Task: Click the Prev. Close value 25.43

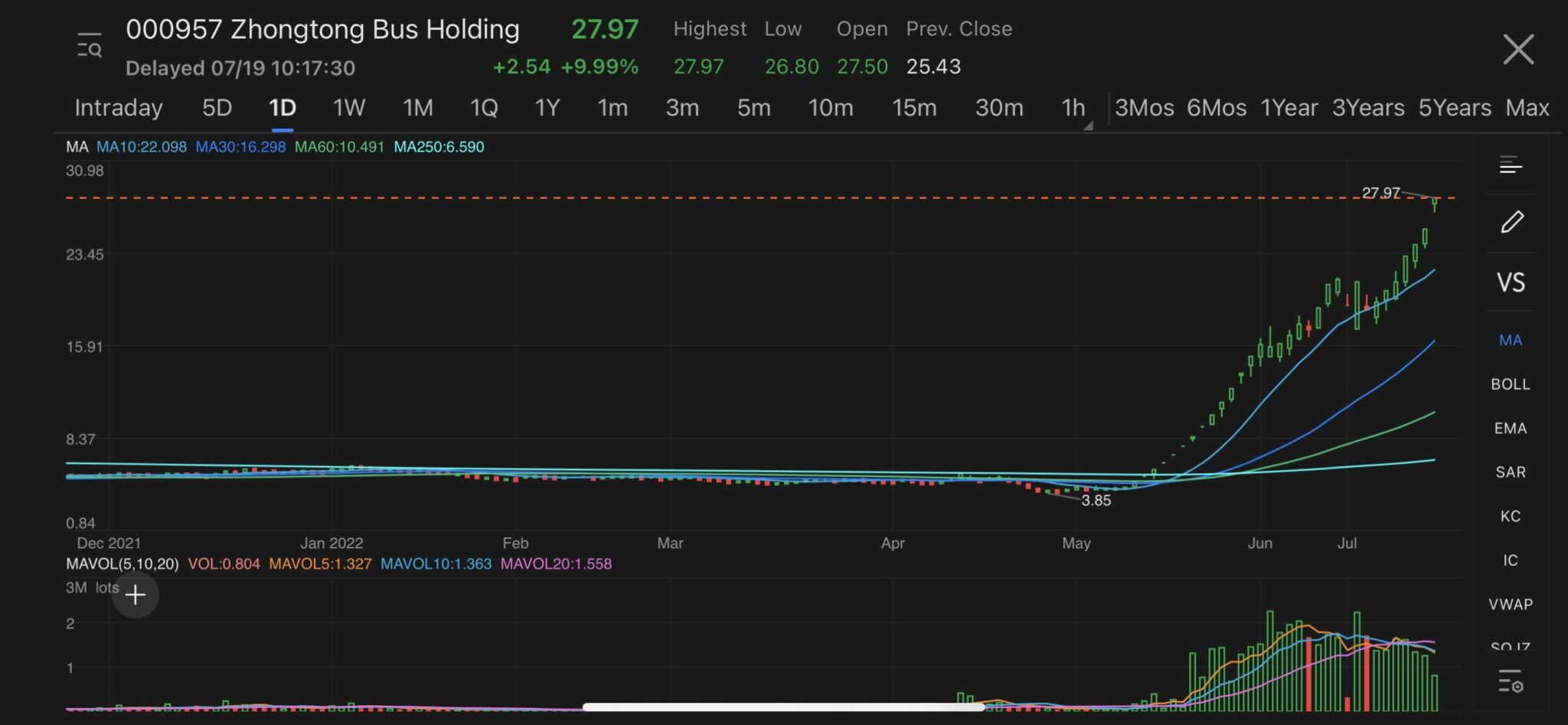Action: click(933, 67)
